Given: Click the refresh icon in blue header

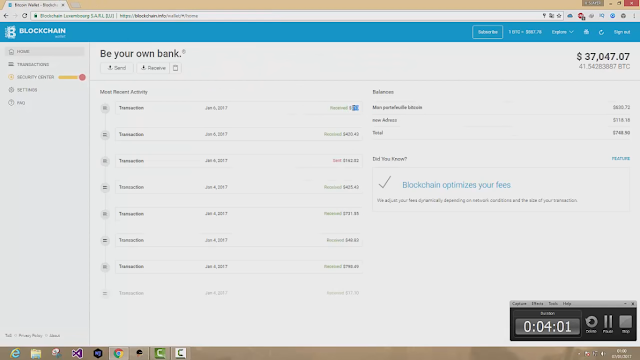Looking at the screenshot, I should point(601,32).
